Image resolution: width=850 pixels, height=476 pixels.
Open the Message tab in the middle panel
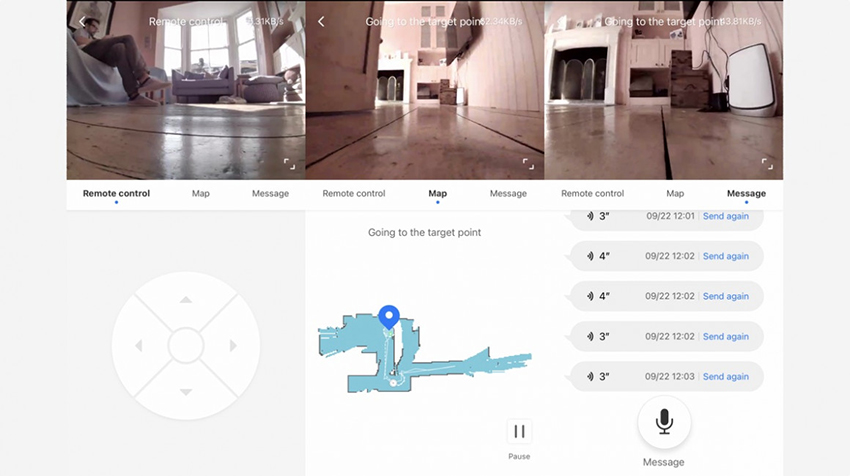508,194
